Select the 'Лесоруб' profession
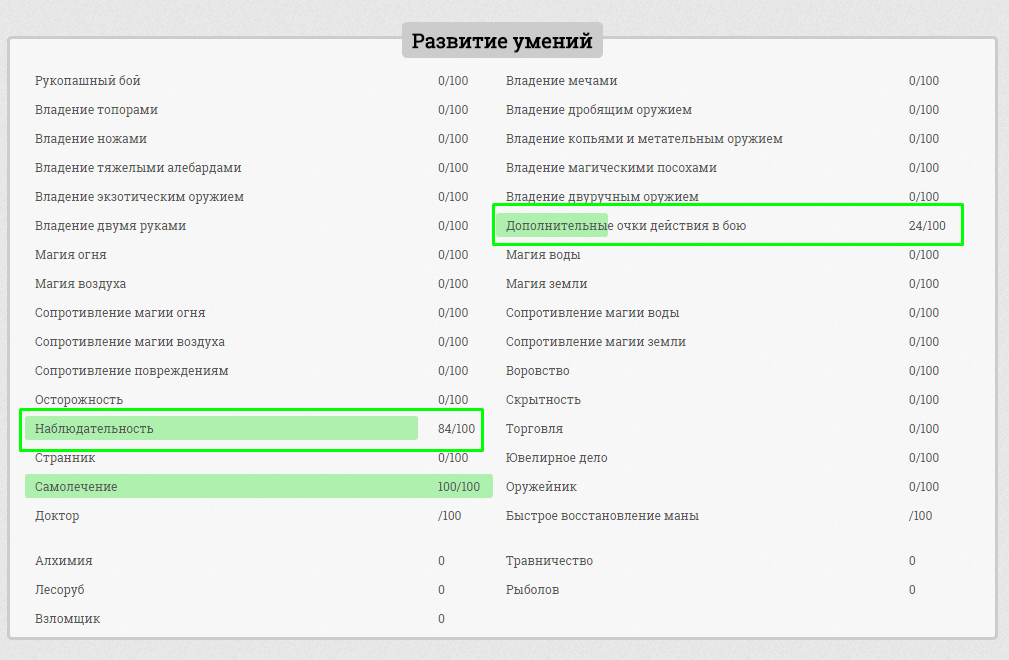Image resolution: width=1009 pixels, height=660 pixels. [x=59, y=589]
